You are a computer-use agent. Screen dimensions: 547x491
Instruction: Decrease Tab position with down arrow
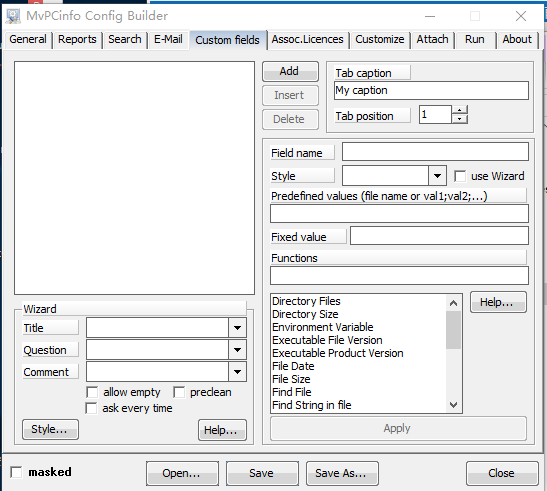pos(460,119)
